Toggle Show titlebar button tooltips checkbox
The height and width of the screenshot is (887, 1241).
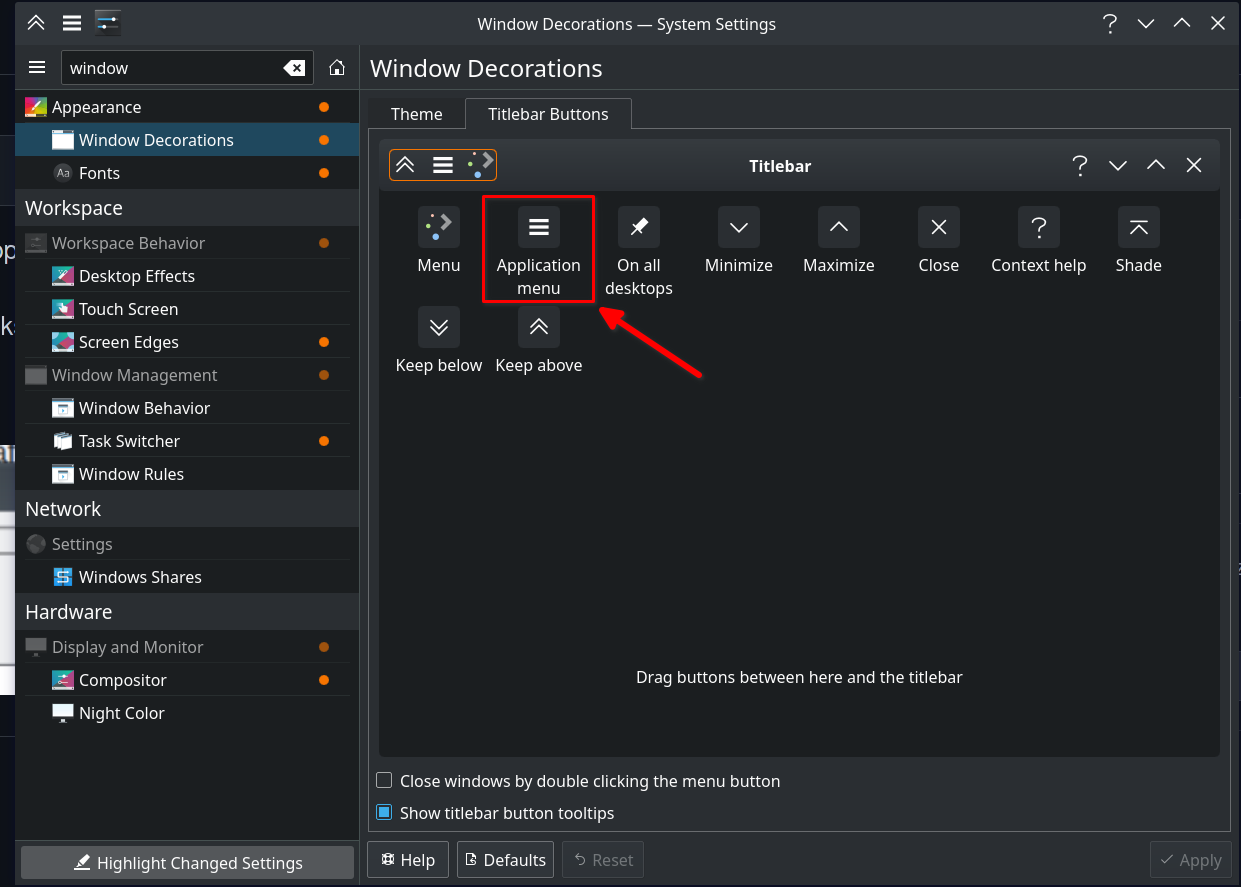pos(384,813)
